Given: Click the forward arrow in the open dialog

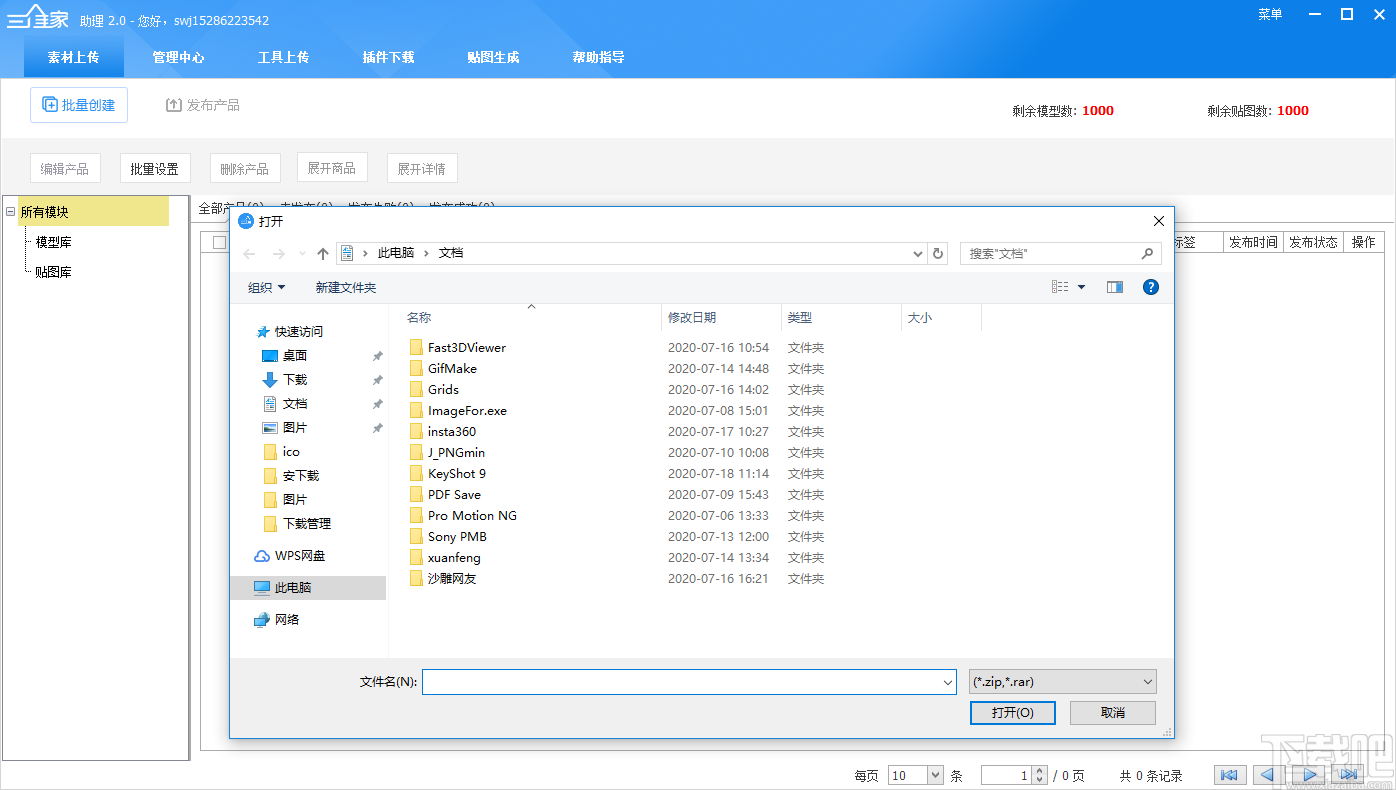Looking at the screenshot, I should 279,254.
